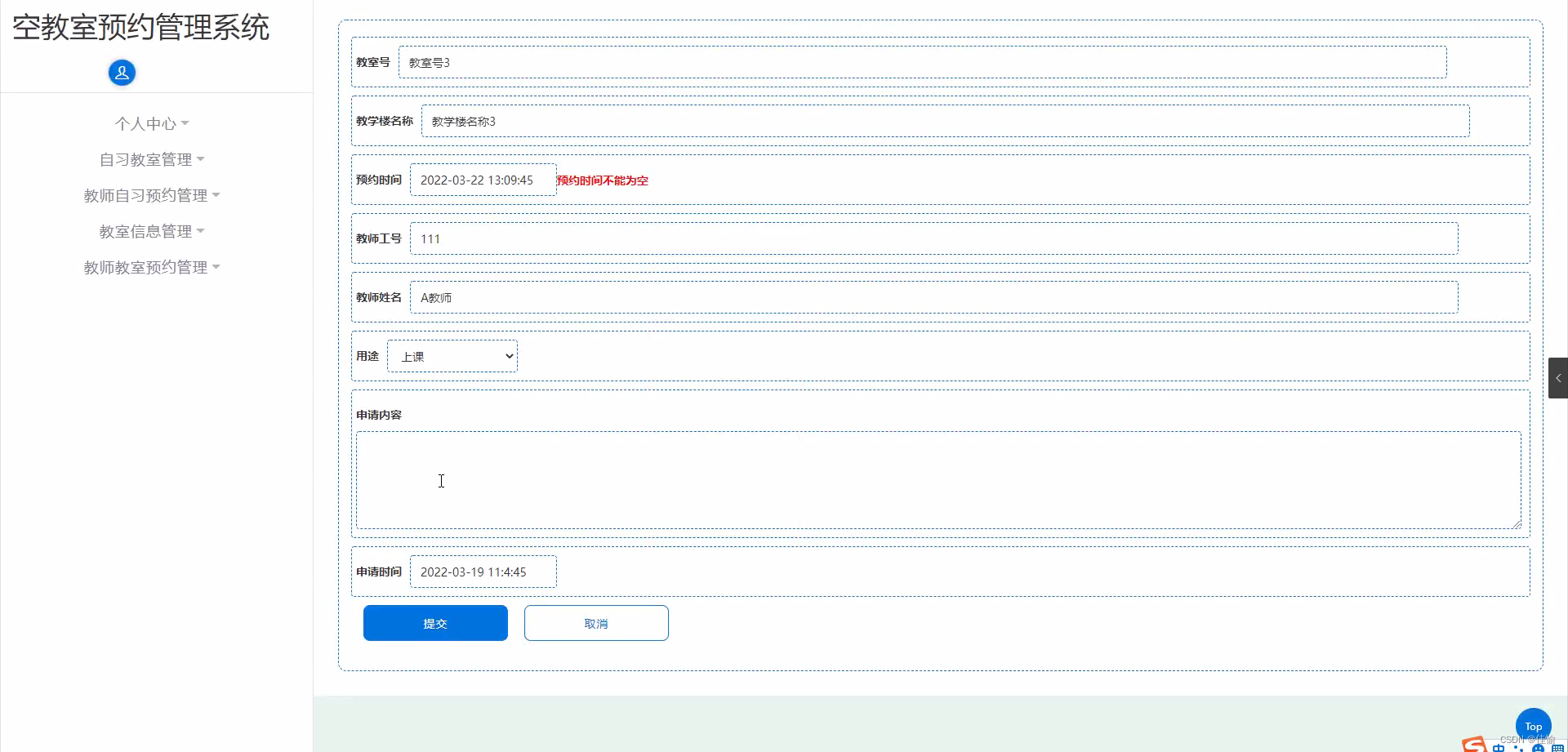Open the emoji icon in the input toolbar
1568x752 pixels.
(1537, 748)
